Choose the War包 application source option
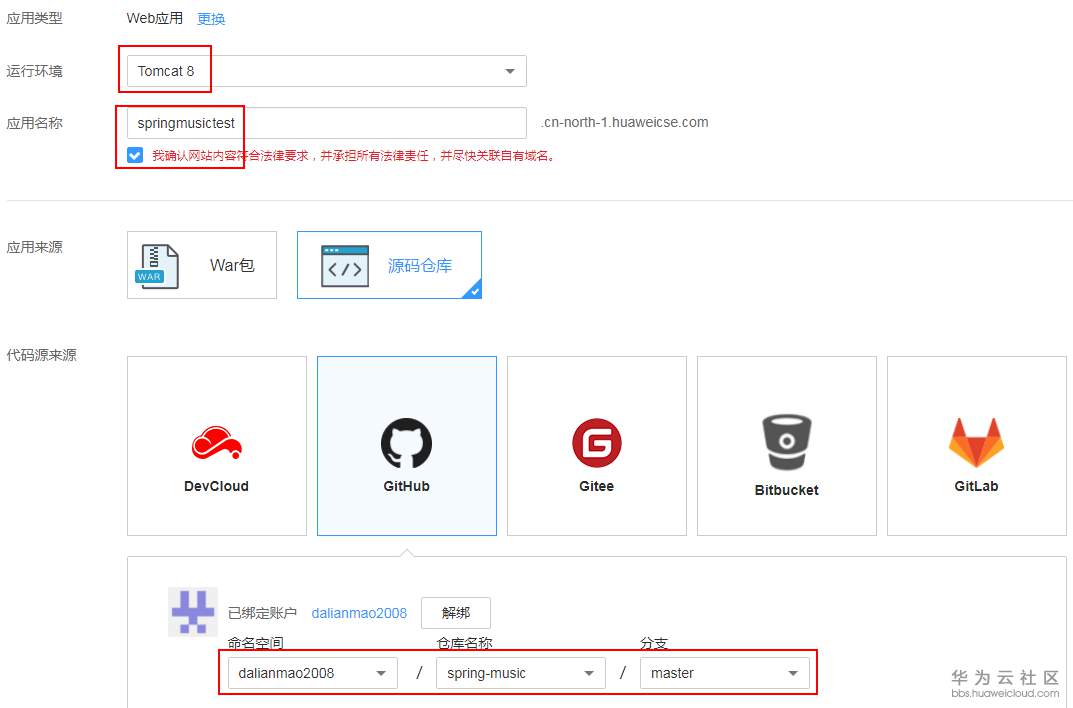This screenshot has width=1073, height=708. [x=202, y=265]
